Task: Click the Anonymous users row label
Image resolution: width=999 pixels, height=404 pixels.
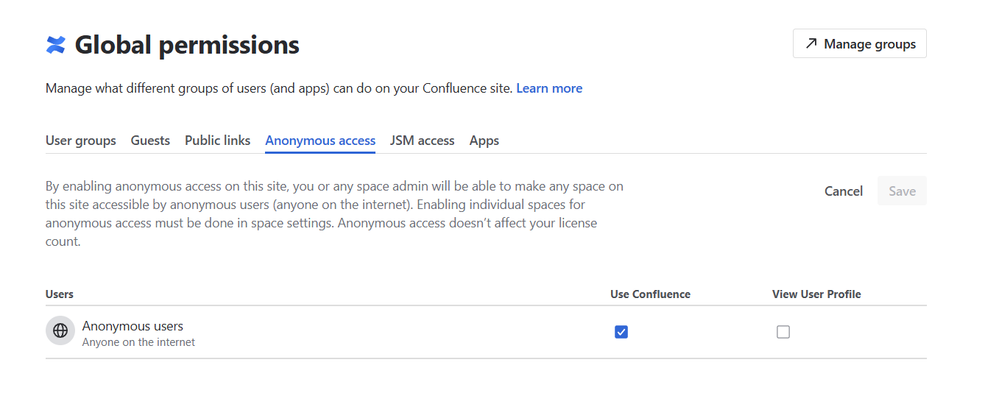Action: pyautogui.click(x=133, y=326)
